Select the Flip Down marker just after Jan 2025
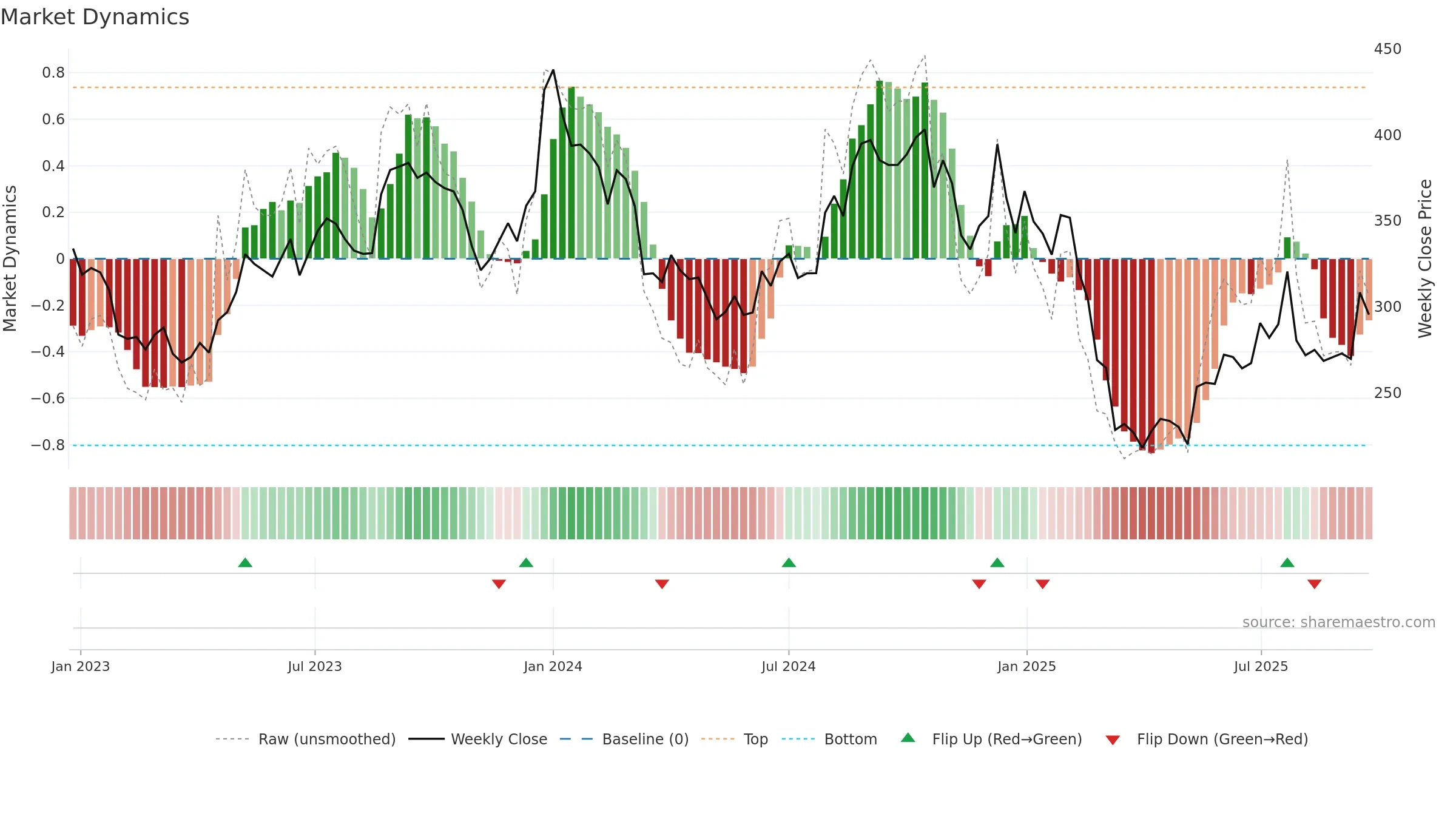Image resolution: width=1456 pixels, height=819 pixels. tap(1042, 584)
